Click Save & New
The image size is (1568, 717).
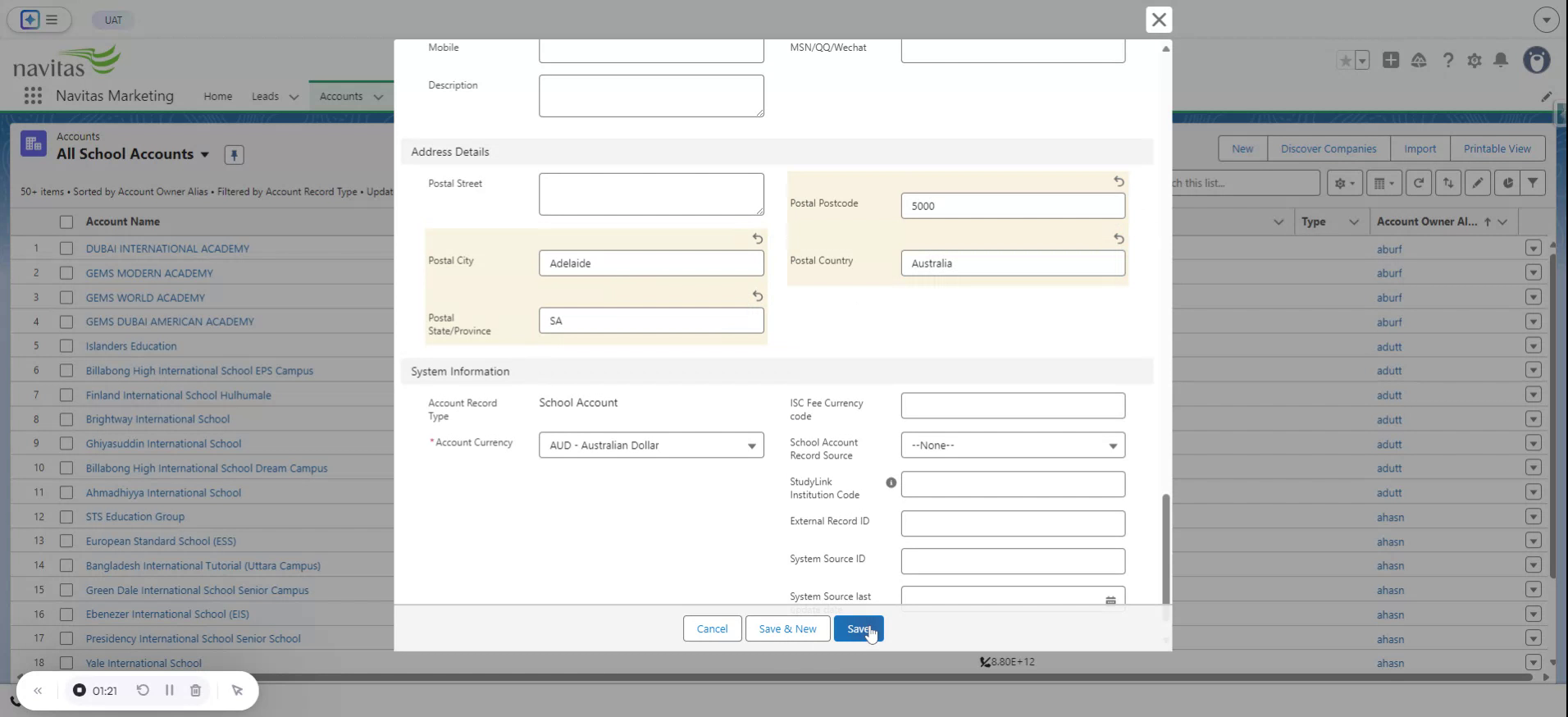coord(787,628)
